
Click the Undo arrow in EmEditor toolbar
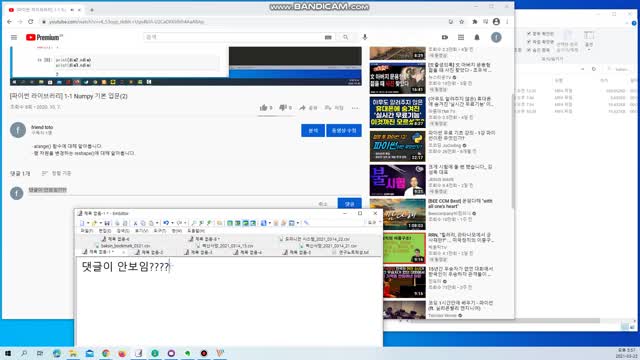pos(166,223)
